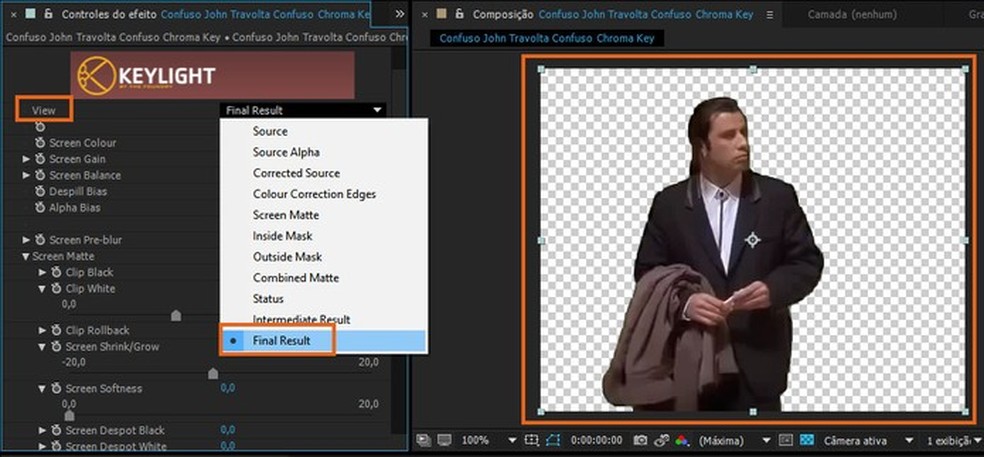Select Source Alpha in the View list
The height and width of the screenshot is (457, 984).
tap(286, 152)
